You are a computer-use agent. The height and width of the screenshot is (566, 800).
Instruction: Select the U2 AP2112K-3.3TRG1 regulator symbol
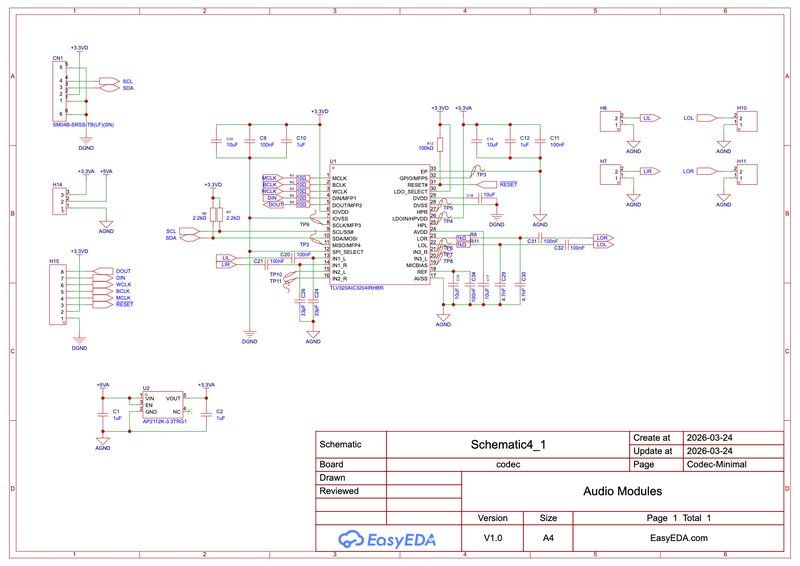tap(163, 405)
